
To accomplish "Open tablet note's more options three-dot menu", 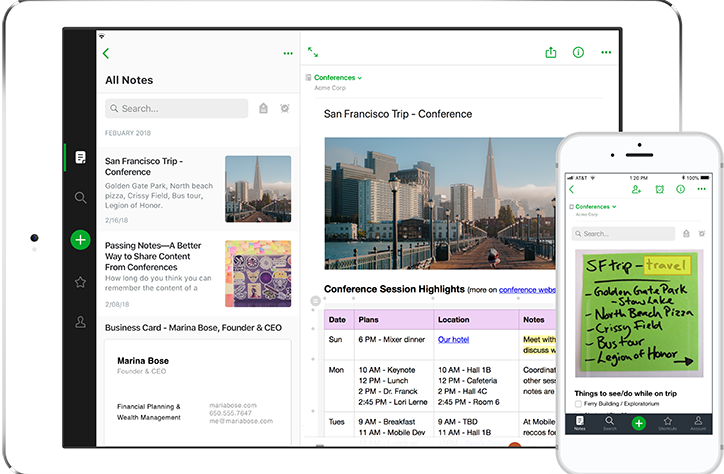I will pyautogui.click(x=606, y=52).
